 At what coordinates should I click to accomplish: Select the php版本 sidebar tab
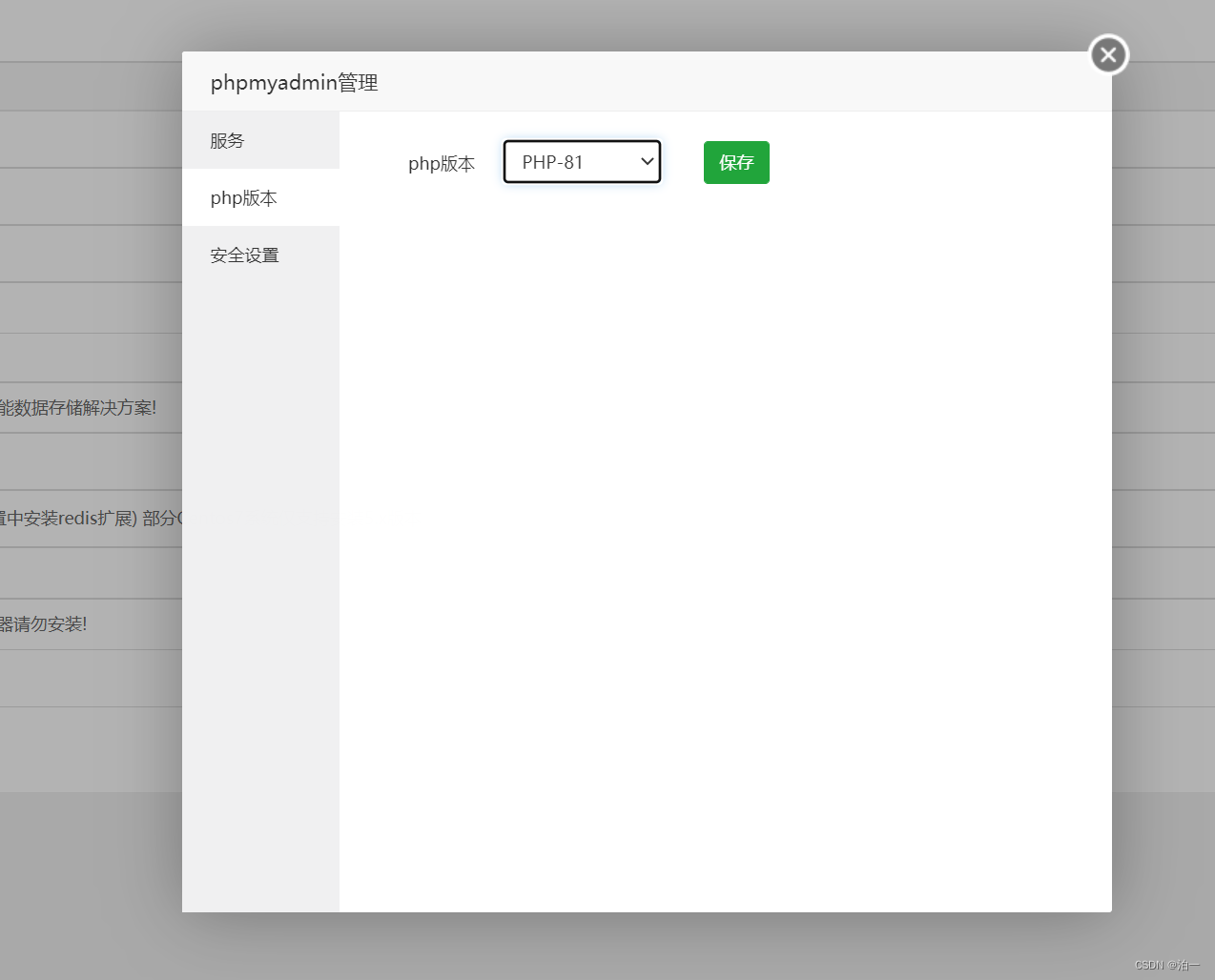pyautogui.click(x=242, y=197)
